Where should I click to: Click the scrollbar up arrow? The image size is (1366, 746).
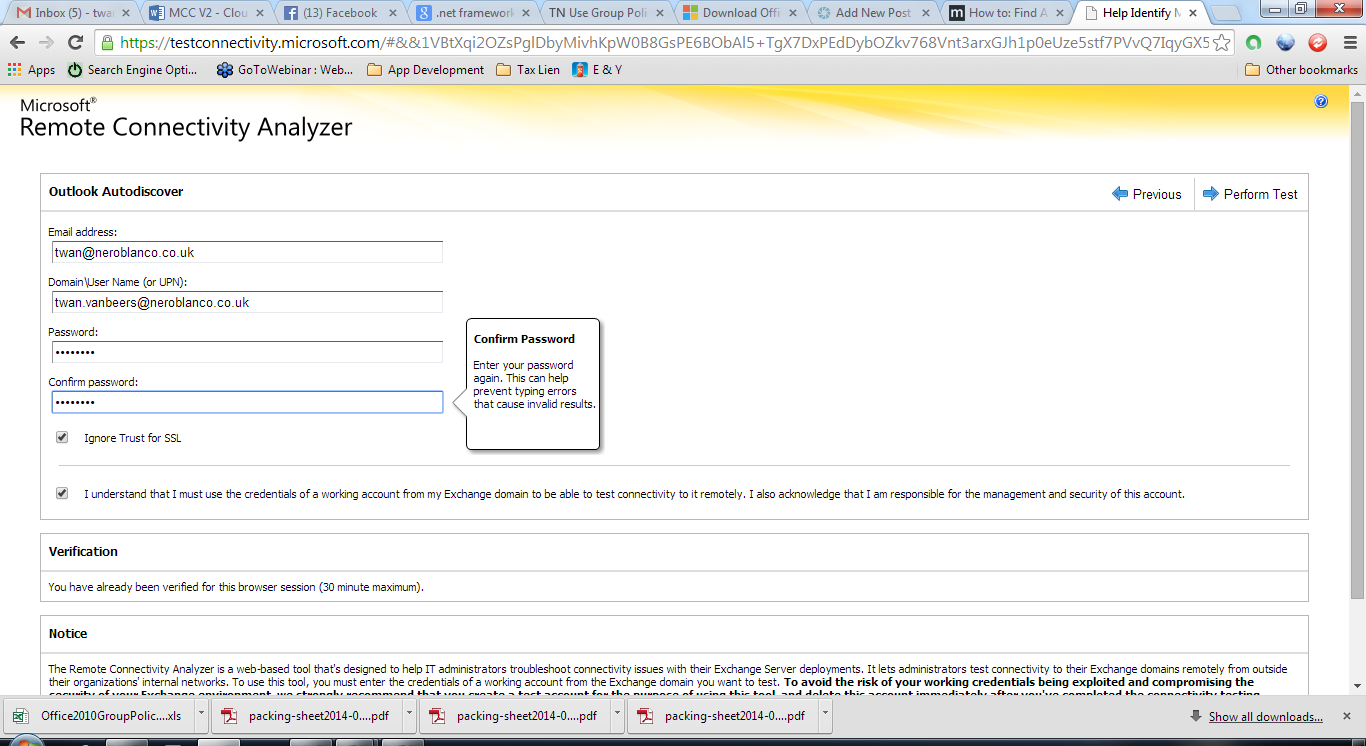(1357, 93)
